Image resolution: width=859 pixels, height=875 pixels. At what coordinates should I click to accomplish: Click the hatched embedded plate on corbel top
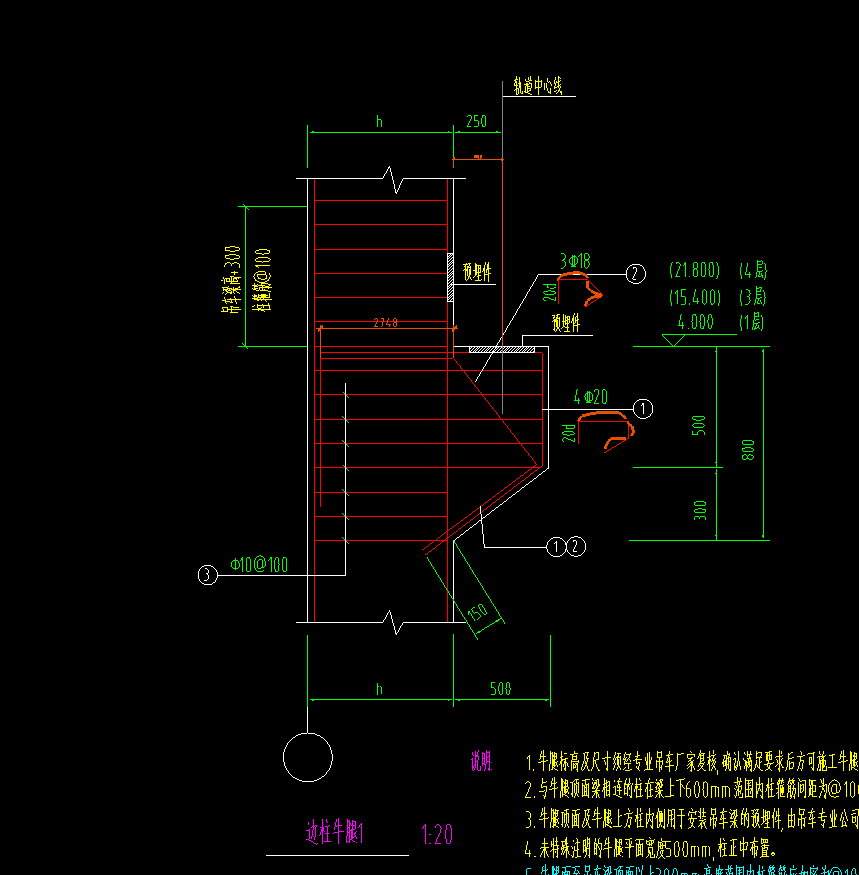502,349
